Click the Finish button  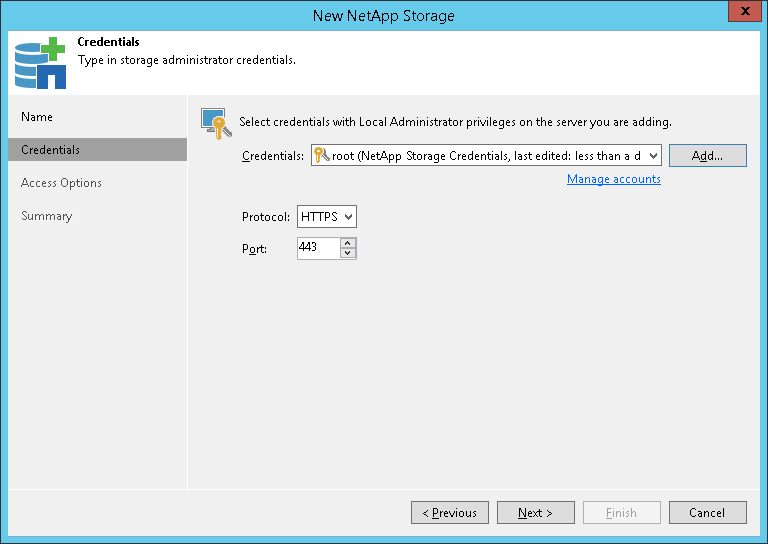click(622, 513)
